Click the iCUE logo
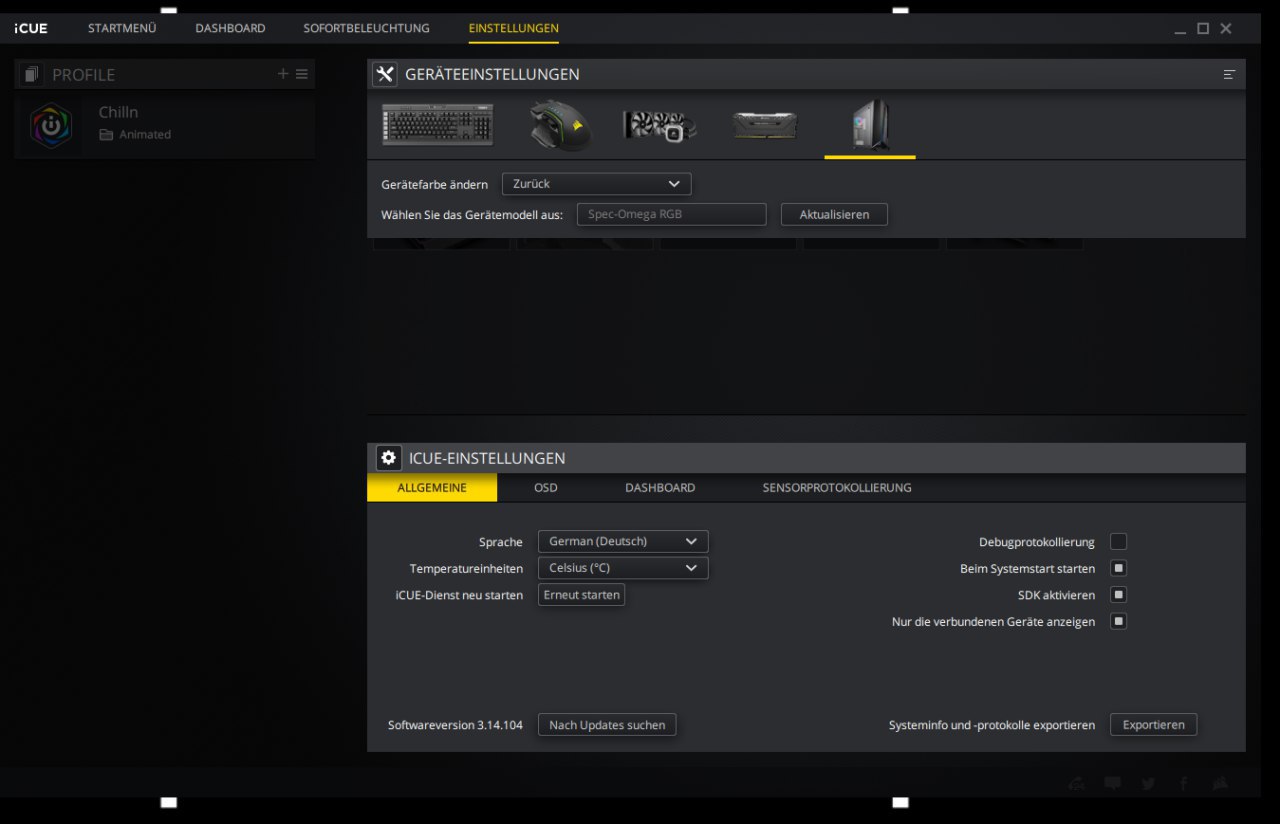Screen dimensions: 1280x824 click(x=31, y=28)
